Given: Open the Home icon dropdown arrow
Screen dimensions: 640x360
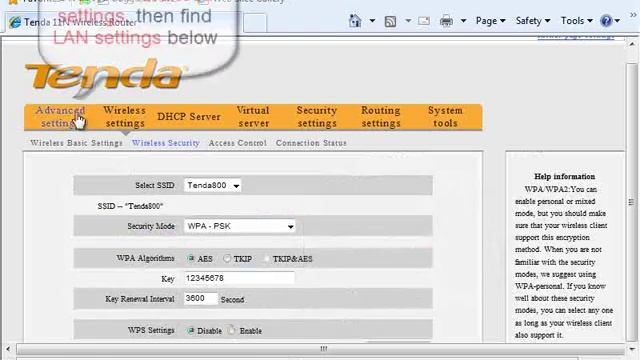Looking at the screenshot, I should pyautogui.click(x=372, y=20).
